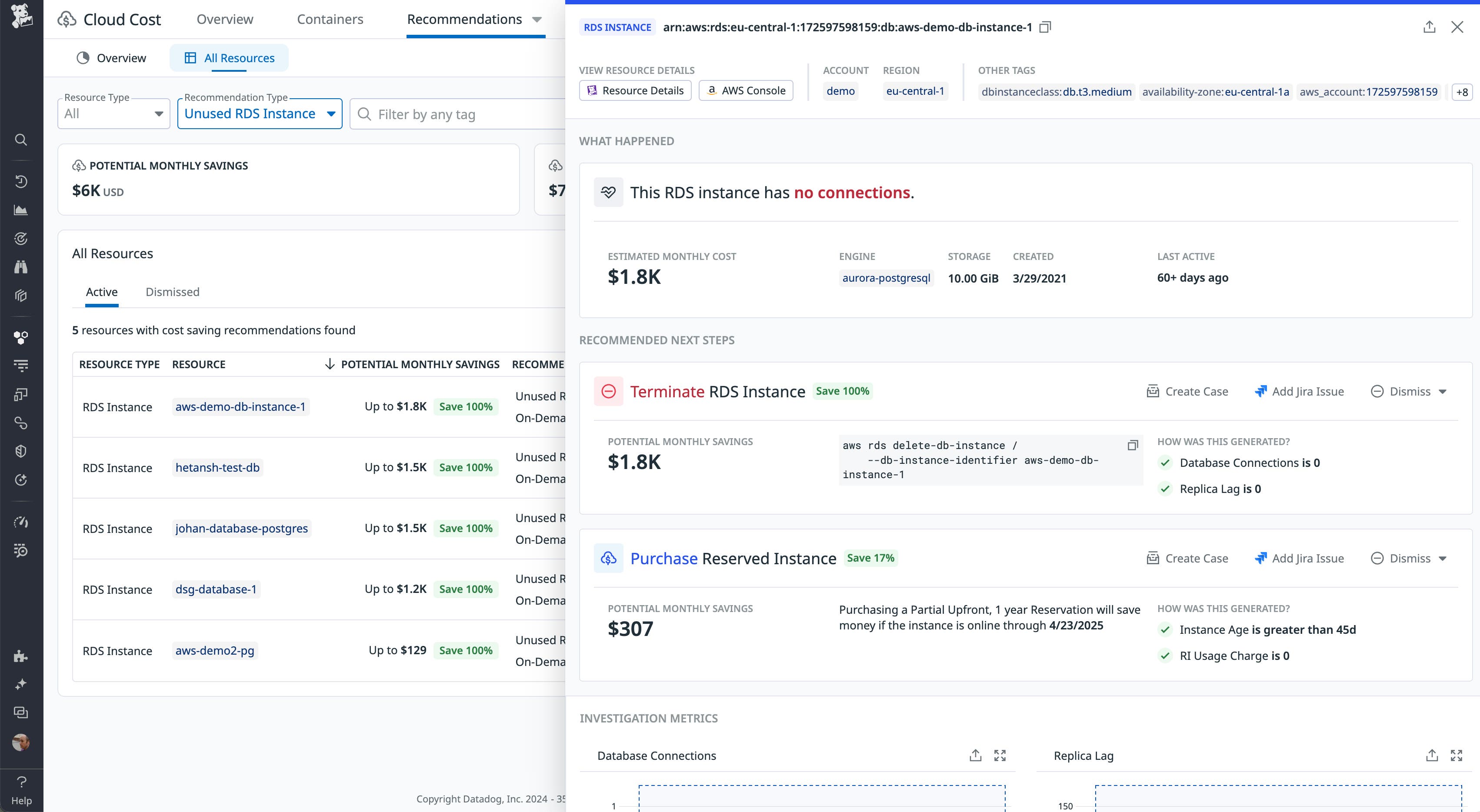Expand the Database Connections chart to fullscreen
Viewport: 1480px width, 812px height.
(x=1000, y=756)
